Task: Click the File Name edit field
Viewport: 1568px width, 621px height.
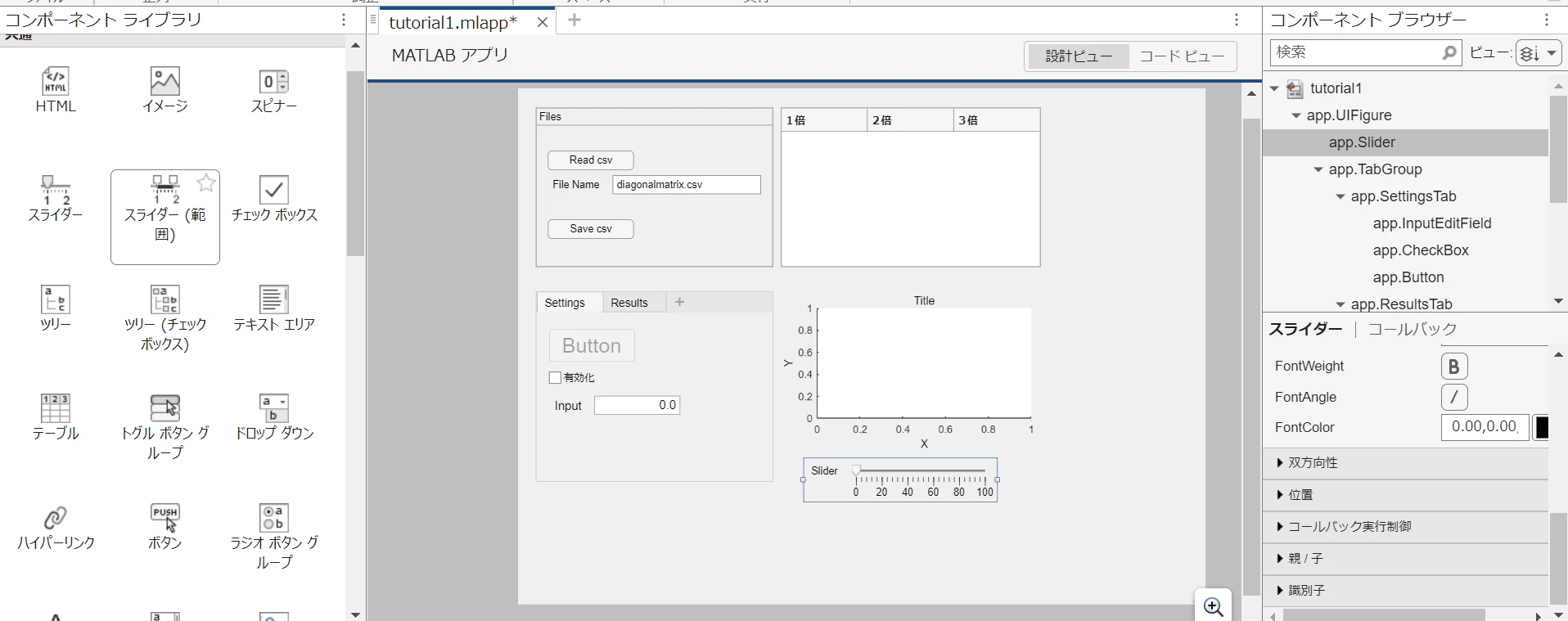Action: point(687,185)
